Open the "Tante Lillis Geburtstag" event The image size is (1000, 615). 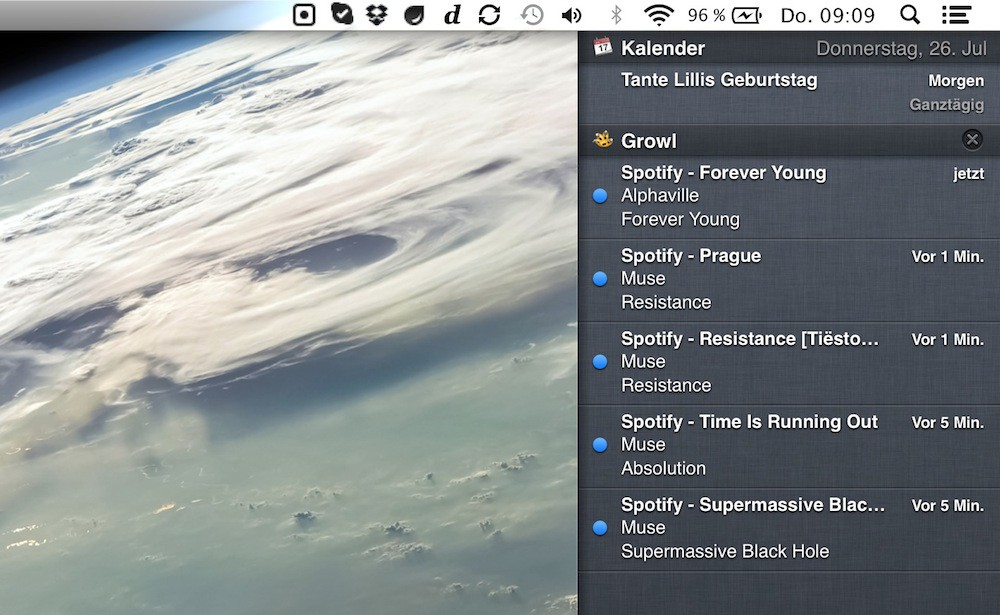718,80
